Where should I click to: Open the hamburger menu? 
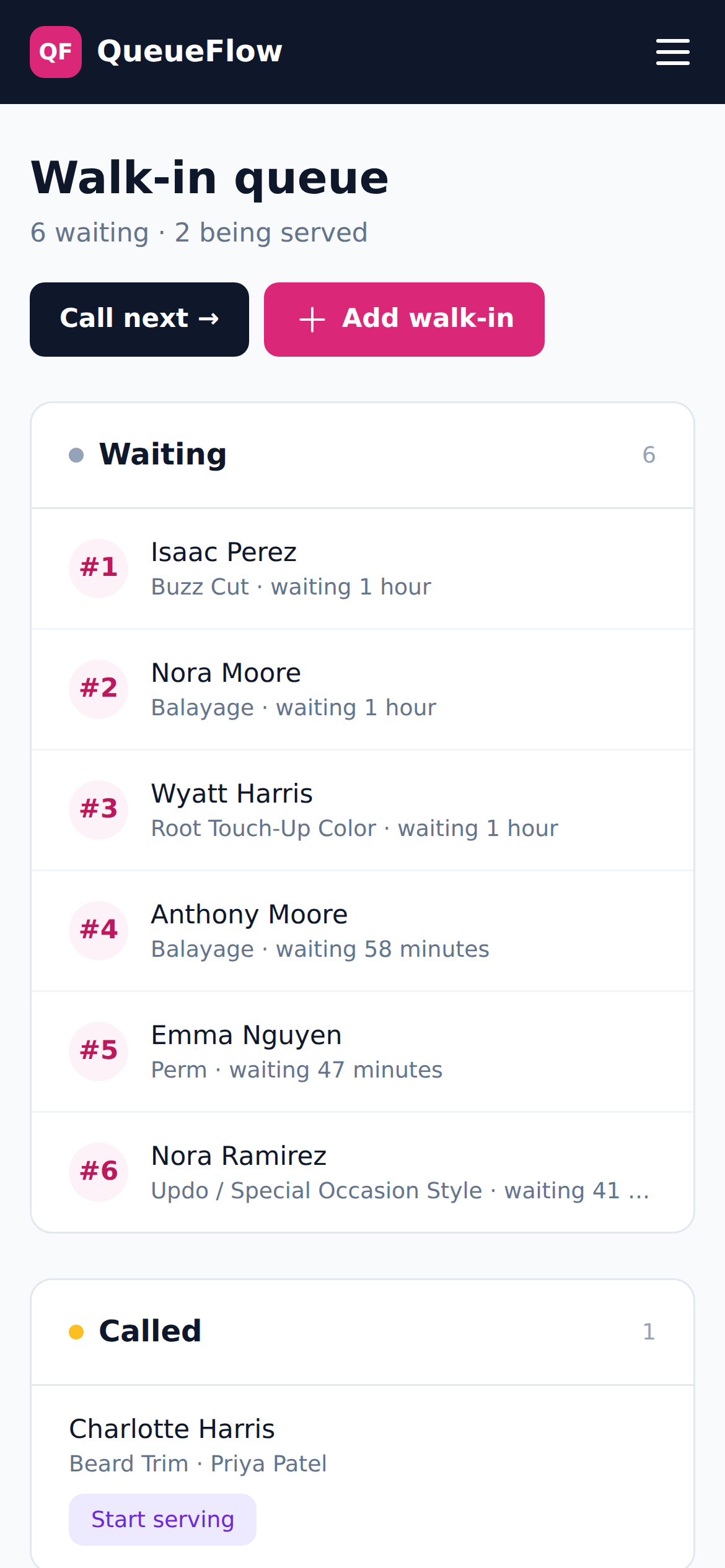click(672, 52)
